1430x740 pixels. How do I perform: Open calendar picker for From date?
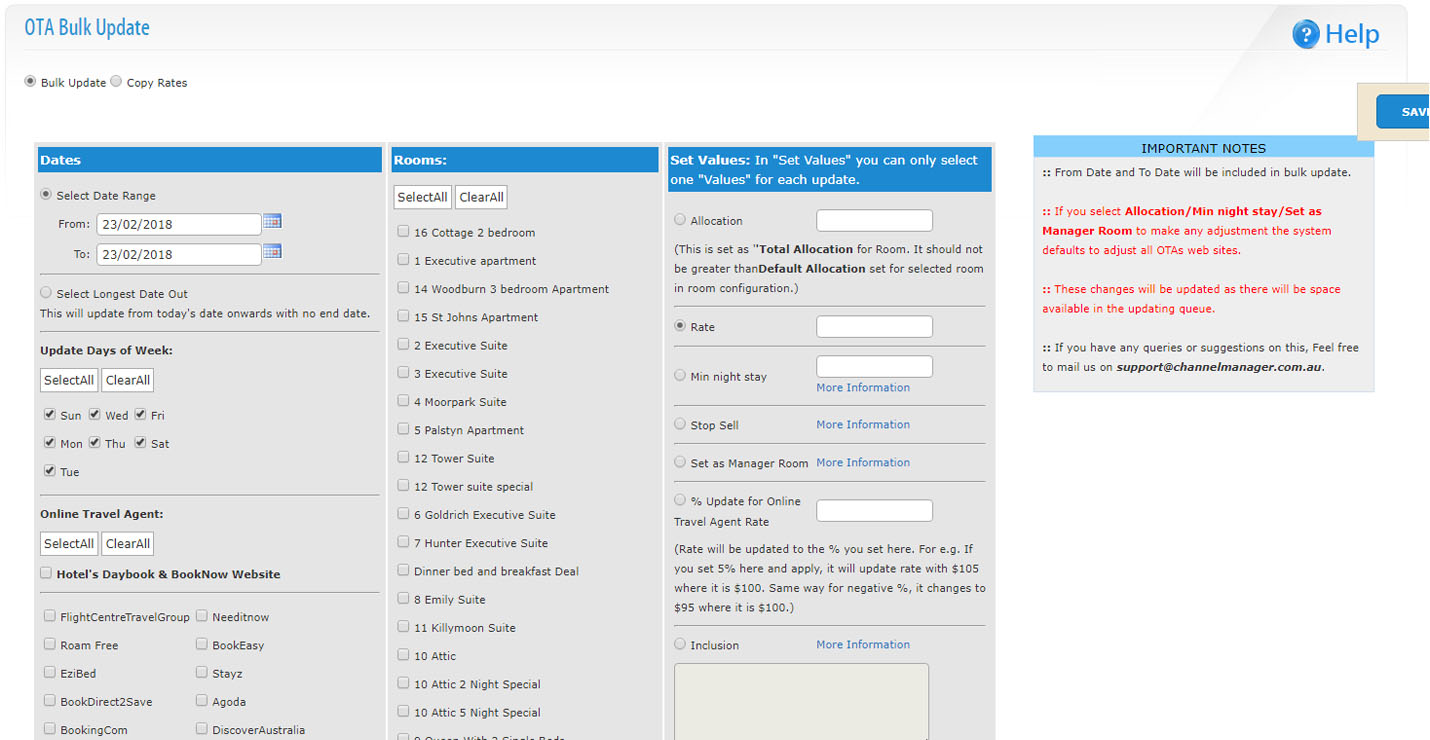point(272,222)
